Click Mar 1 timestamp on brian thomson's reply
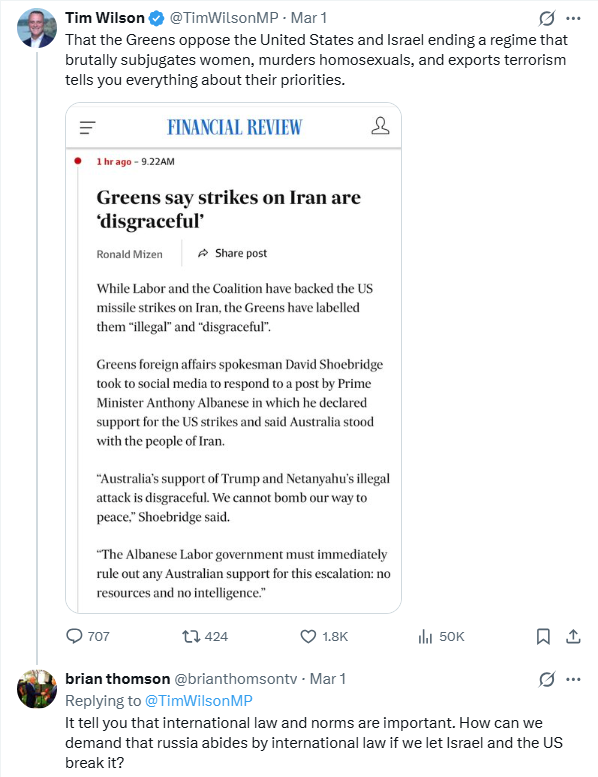598x777 pixels. pyautogui.click(x=327, y=679)
